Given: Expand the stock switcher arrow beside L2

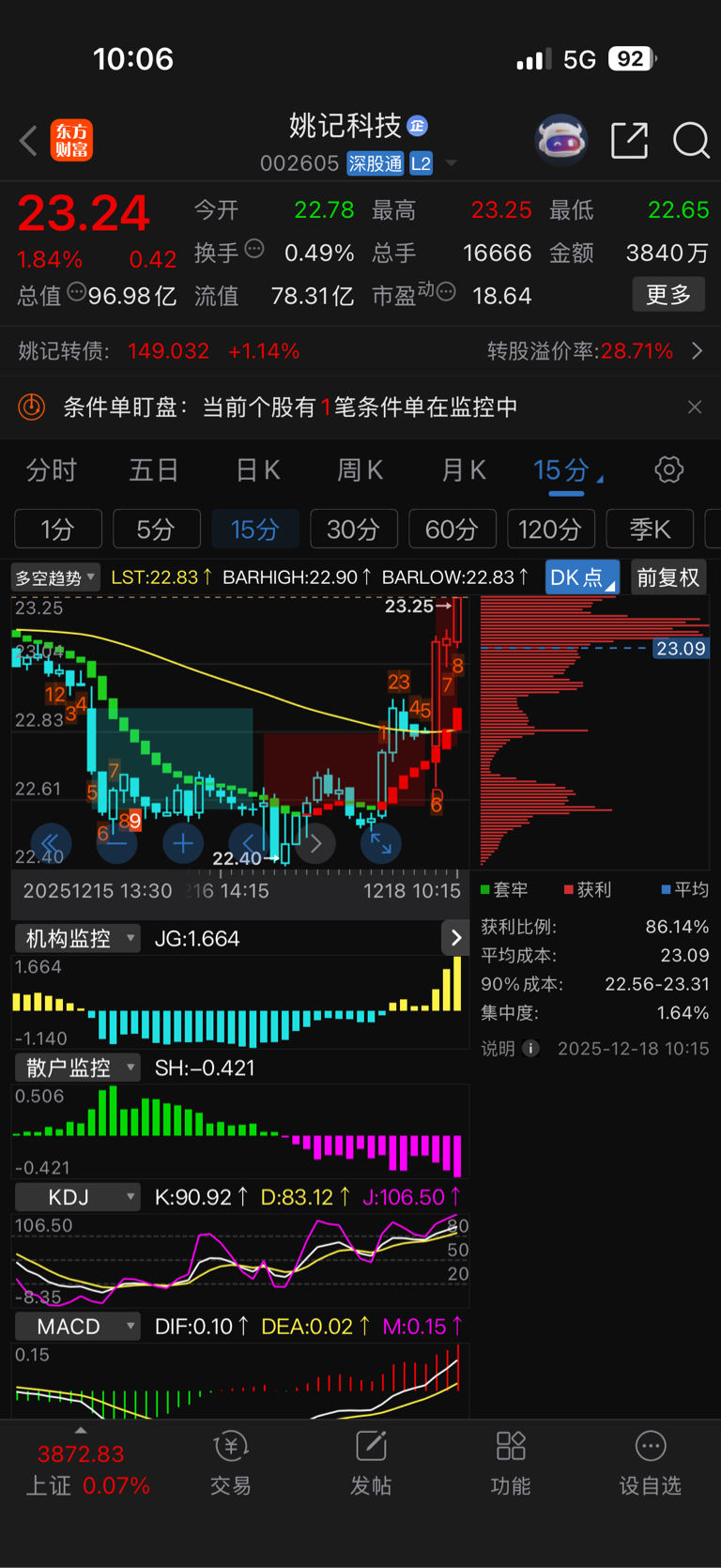Looking at the screenshot, I should [x=452, y=163].
